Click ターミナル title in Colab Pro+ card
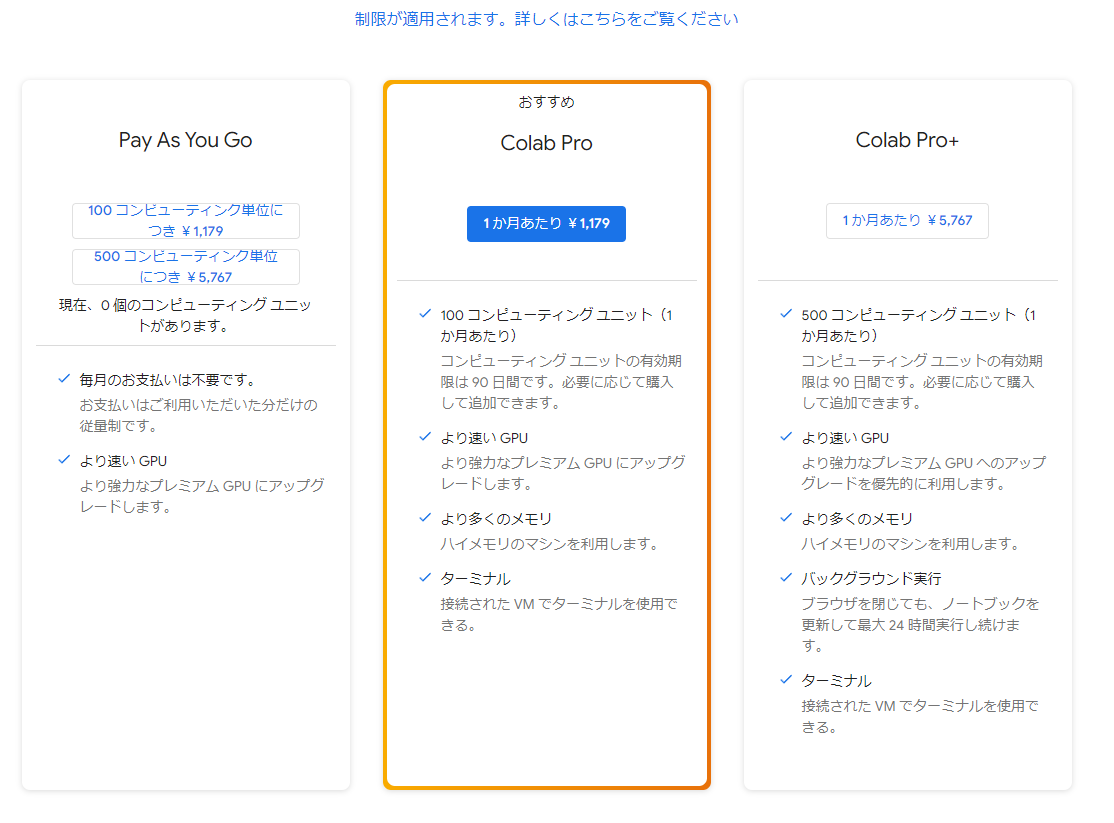The height and width of the screenshot is (823, 1114). point(836,682)
